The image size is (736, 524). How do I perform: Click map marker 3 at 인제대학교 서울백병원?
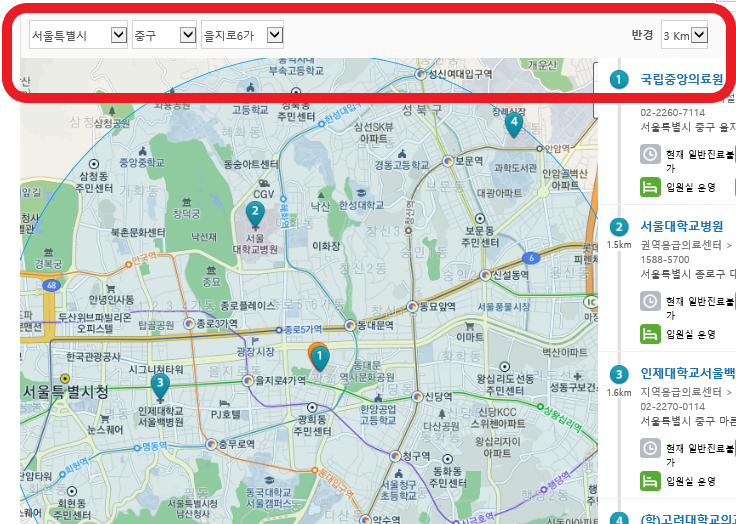[160, 386]
